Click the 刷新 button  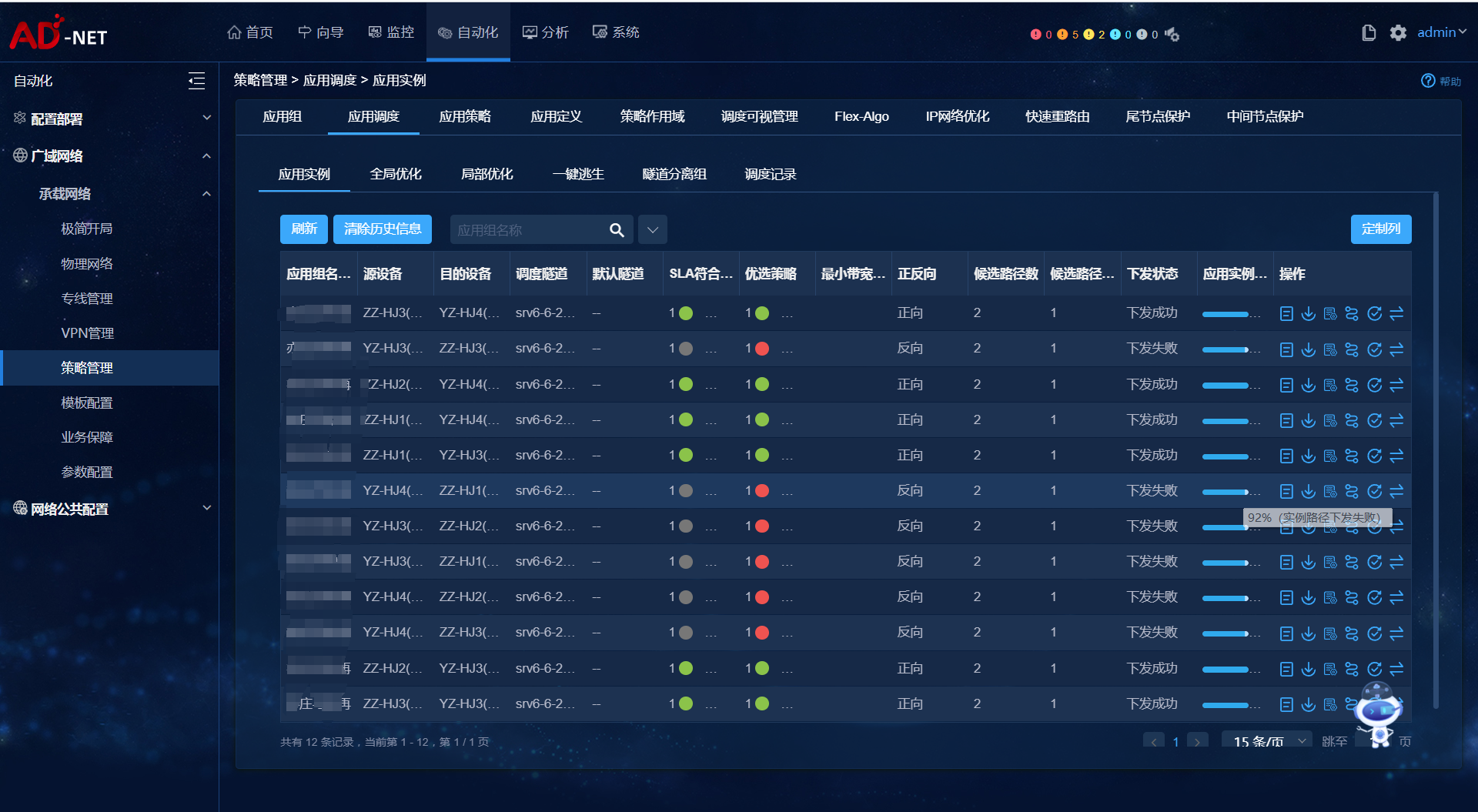click(x=304, y=229)
